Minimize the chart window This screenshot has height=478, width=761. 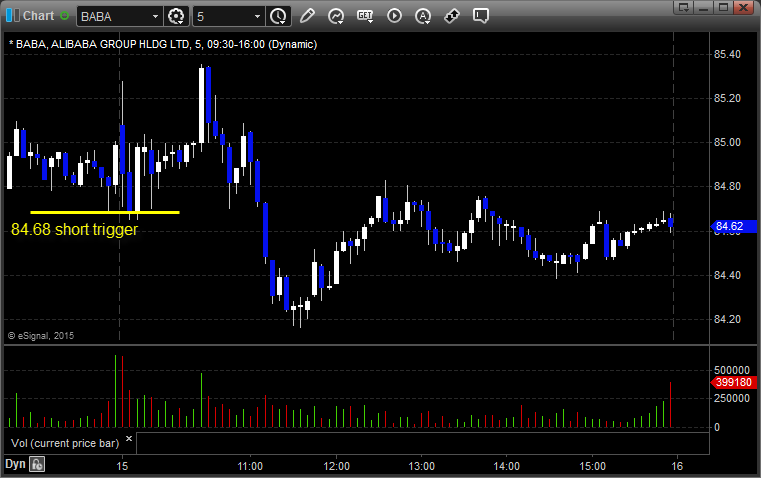pos(704,7)
